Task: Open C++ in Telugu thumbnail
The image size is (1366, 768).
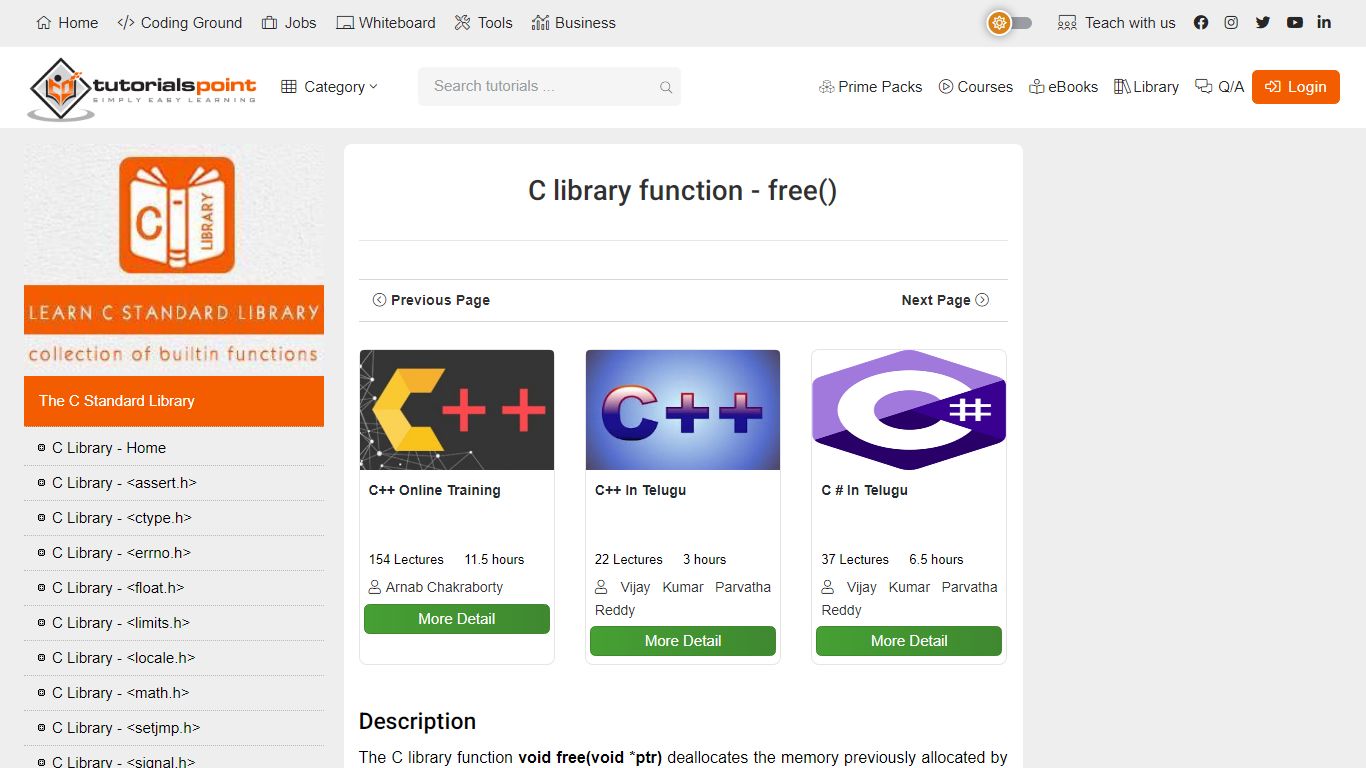Action: 683,410
